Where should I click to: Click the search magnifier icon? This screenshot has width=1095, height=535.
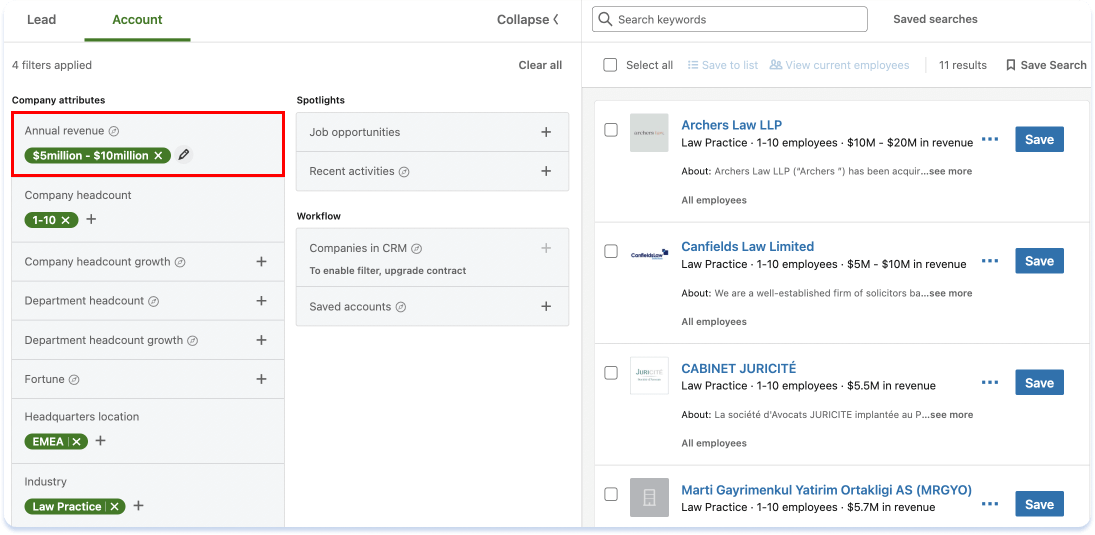(605, 20)
